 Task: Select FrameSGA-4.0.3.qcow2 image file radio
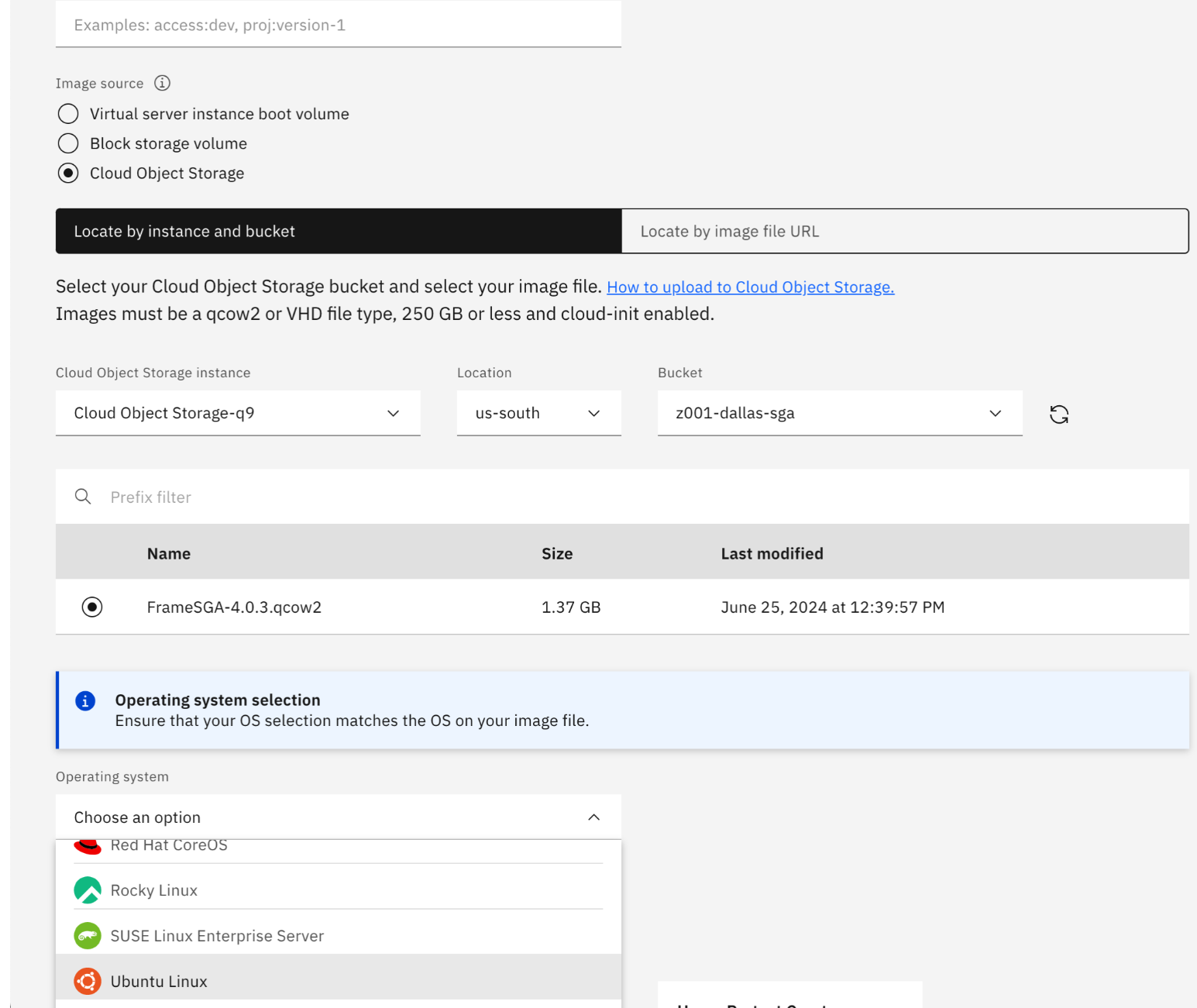[x=92, y=607]
